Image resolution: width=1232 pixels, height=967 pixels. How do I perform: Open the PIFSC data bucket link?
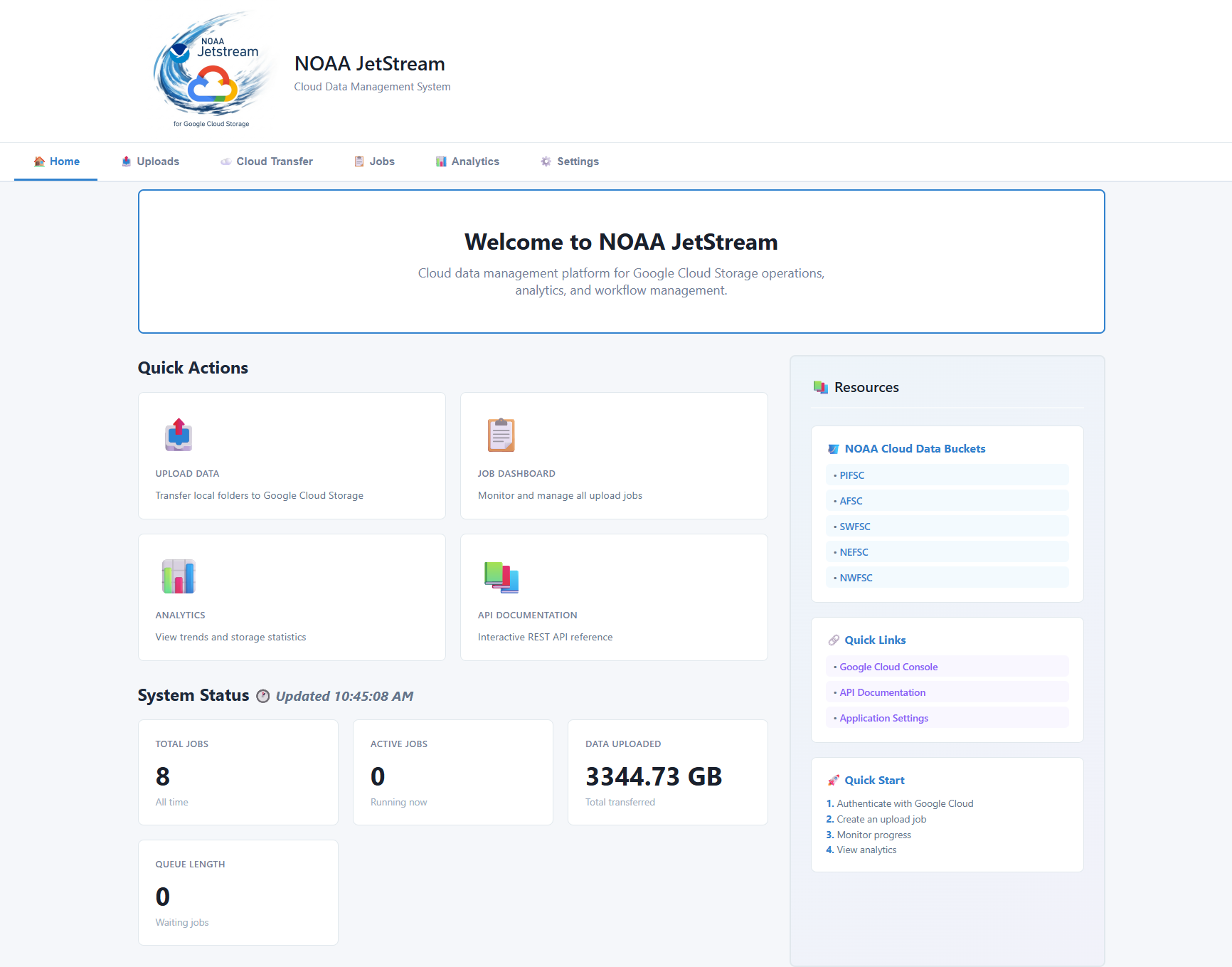(x=851, y=475)
